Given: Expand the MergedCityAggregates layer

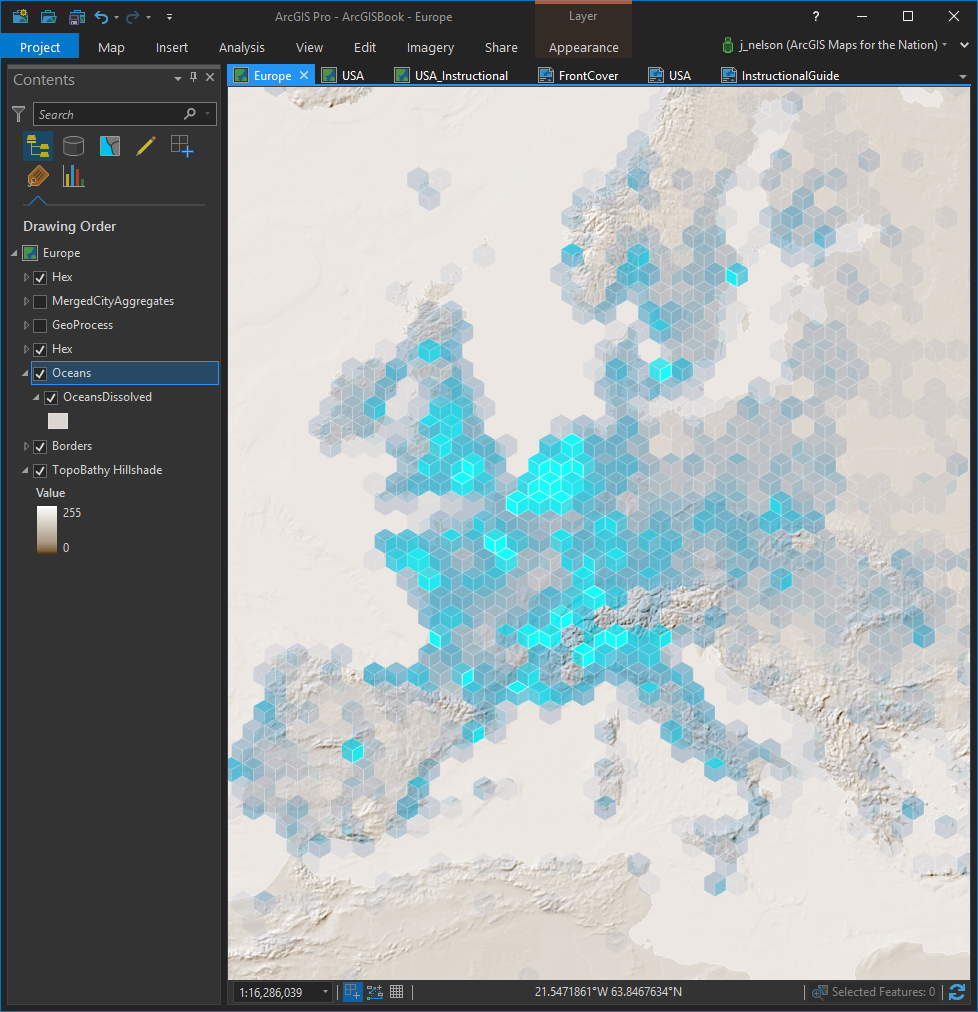Looking at the screenshot, I should 26,301.
